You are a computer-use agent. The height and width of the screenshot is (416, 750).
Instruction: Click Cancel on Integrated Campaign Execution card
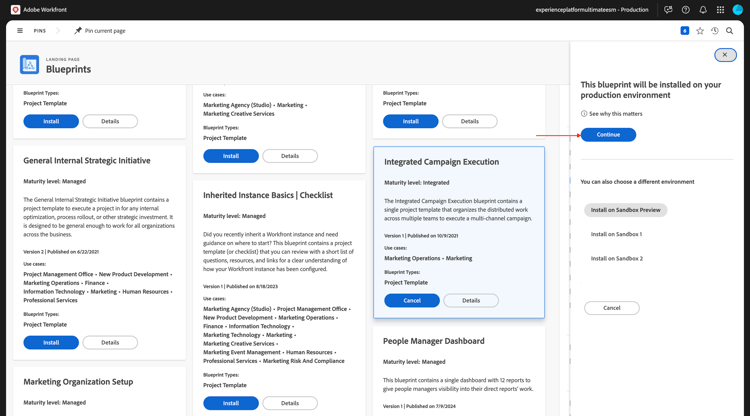tap(412, 301)
